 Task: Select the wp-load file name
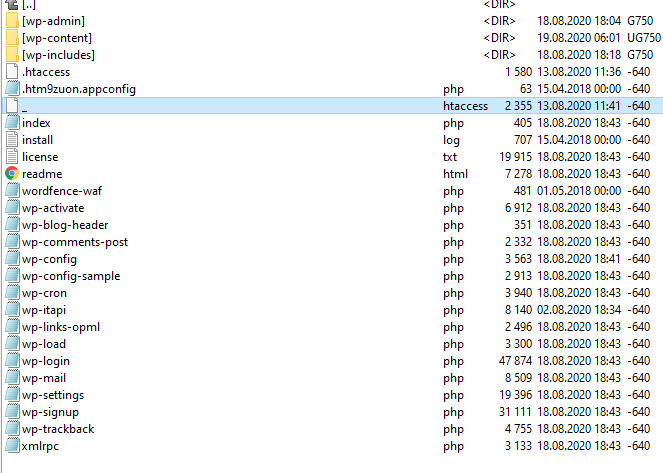44,344
